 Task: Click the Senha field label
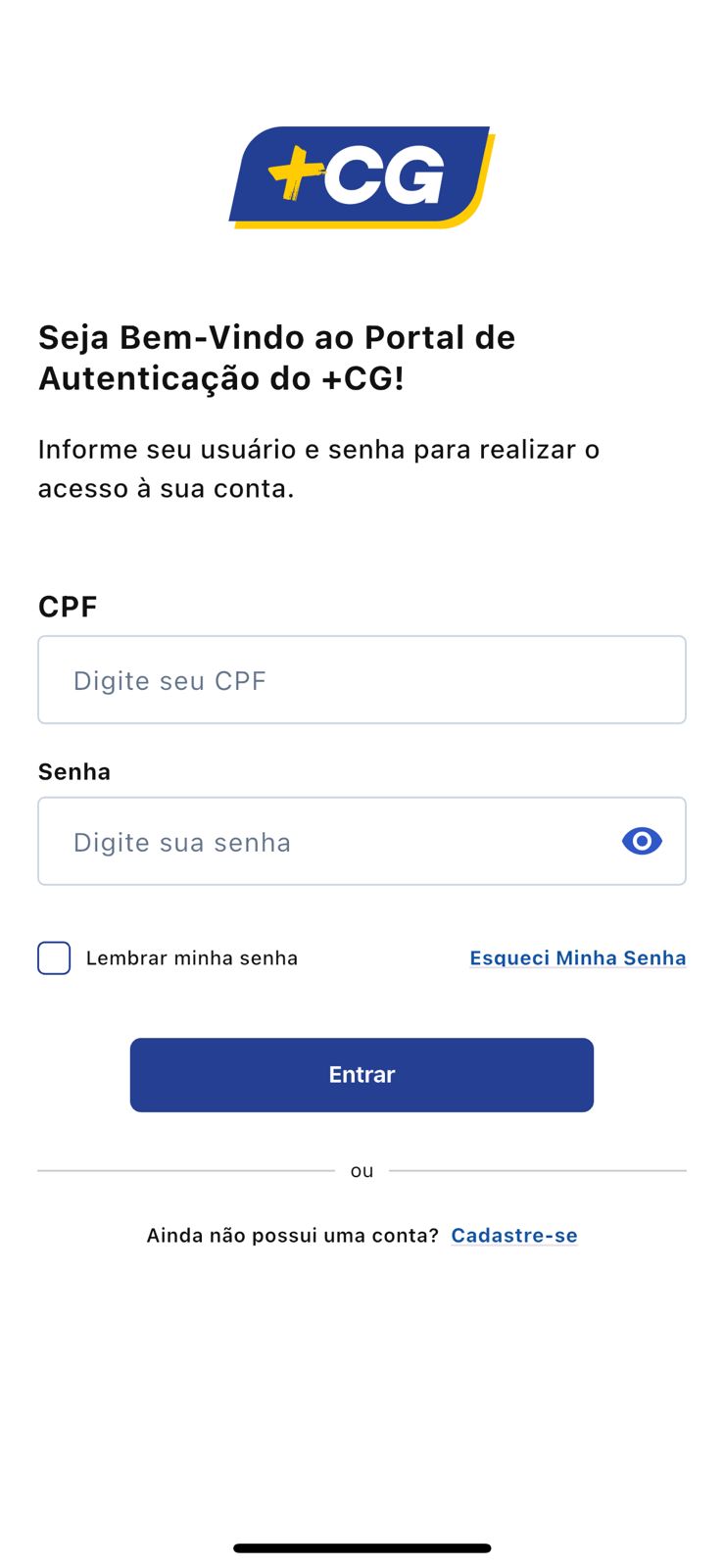click(x=74, y=772)
